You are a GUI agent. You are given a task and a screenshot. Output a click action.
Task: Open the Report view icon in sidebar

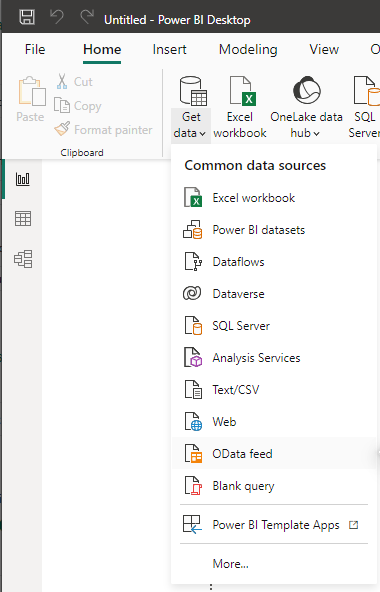coord(23,179)
